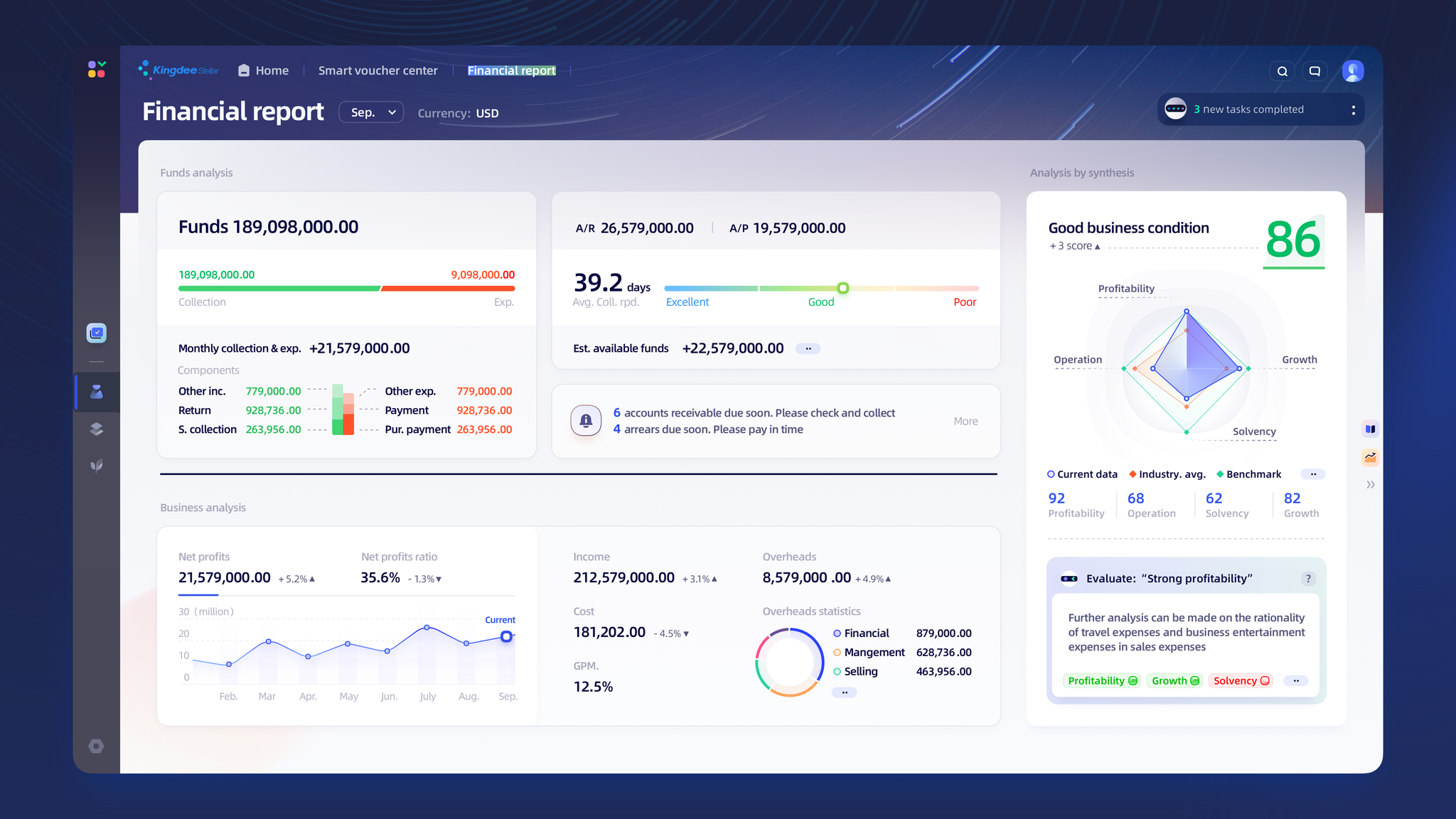
Task: Open 4 arrears due soon alert
Action: (x=708, y=429)
